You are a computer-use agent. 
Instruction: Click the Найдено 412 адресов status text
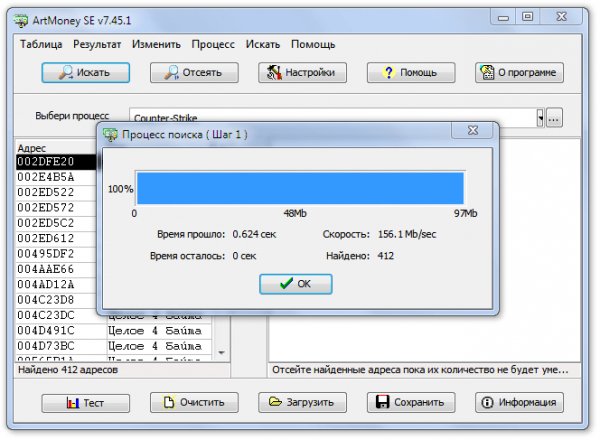point(68,370)
